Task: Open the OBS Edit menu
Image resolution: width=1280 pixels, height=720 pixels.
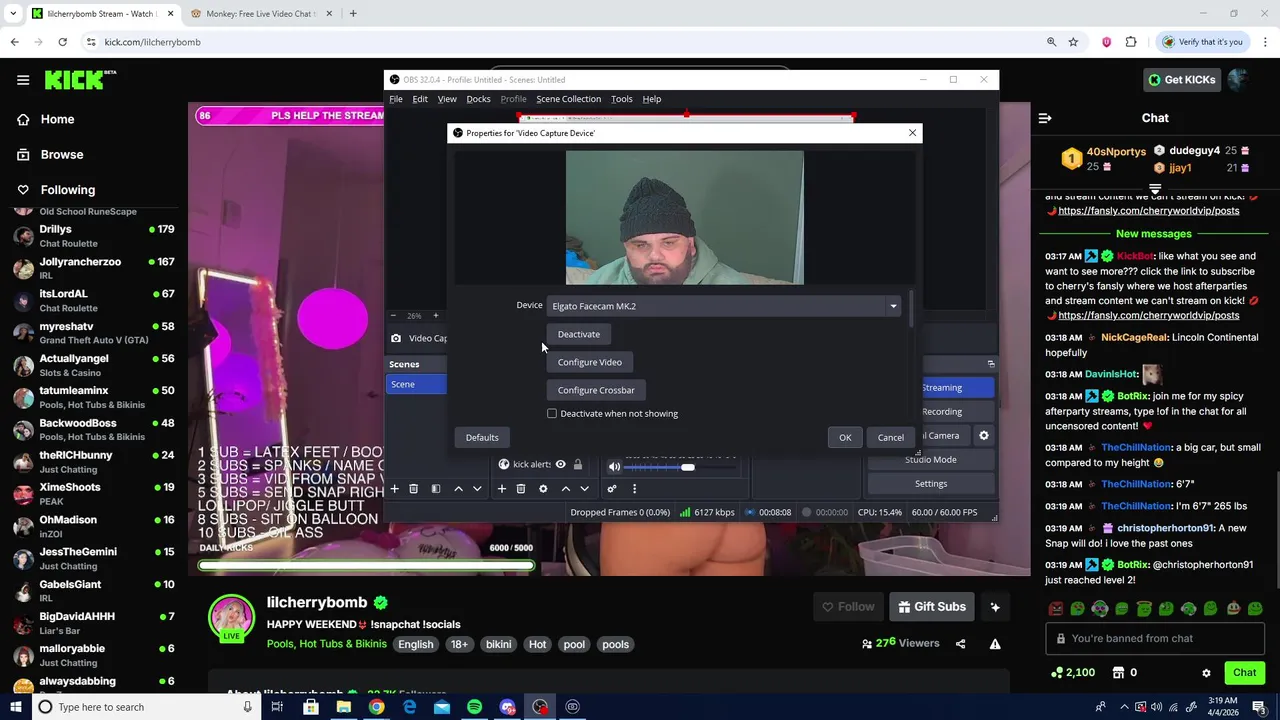Action: [420, 99]
